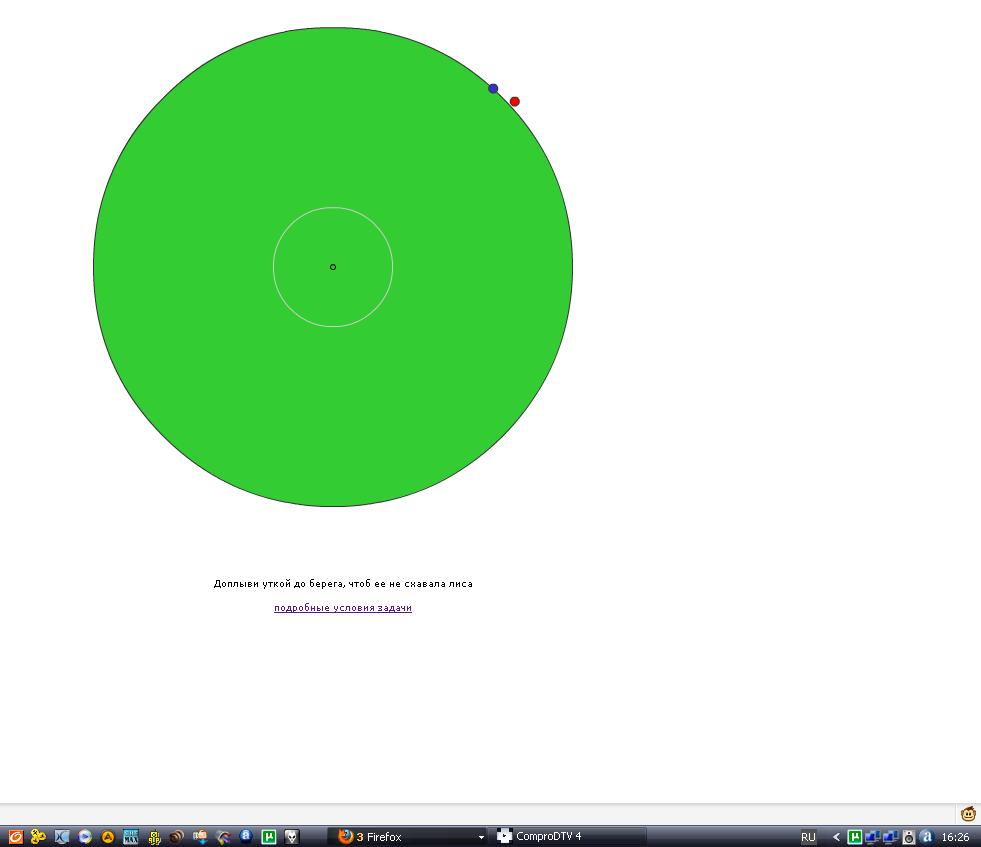Open the volume speaker tray icon
The image size is (981, 847).
[909, 837]
